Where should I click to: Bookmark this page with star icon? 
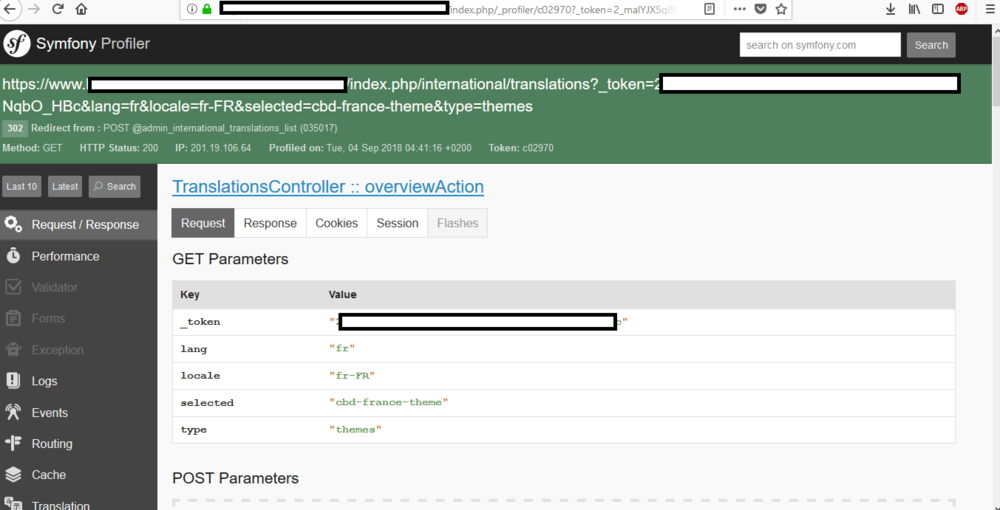pos(781,9)
